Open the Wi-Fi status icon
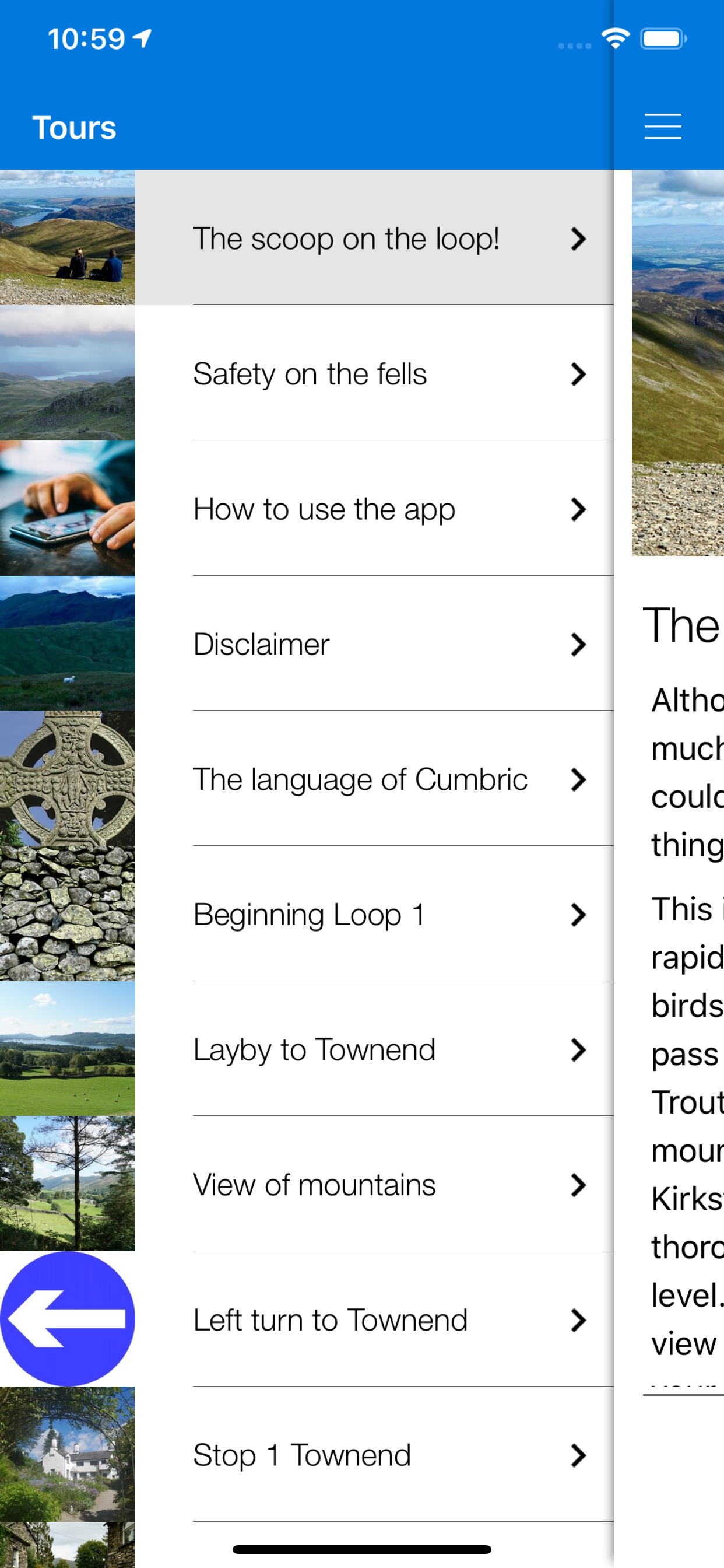This screenshot has width=724, height=1568. [615, 39]
